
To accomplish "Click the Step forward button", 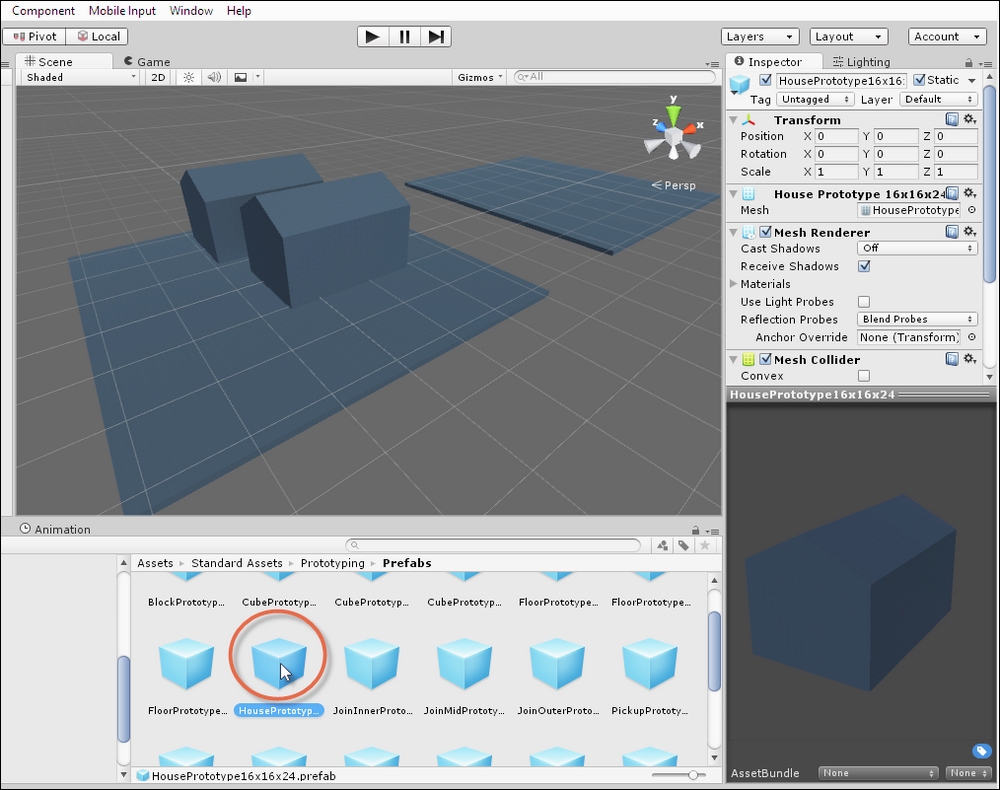I will (x=436, y=37).
